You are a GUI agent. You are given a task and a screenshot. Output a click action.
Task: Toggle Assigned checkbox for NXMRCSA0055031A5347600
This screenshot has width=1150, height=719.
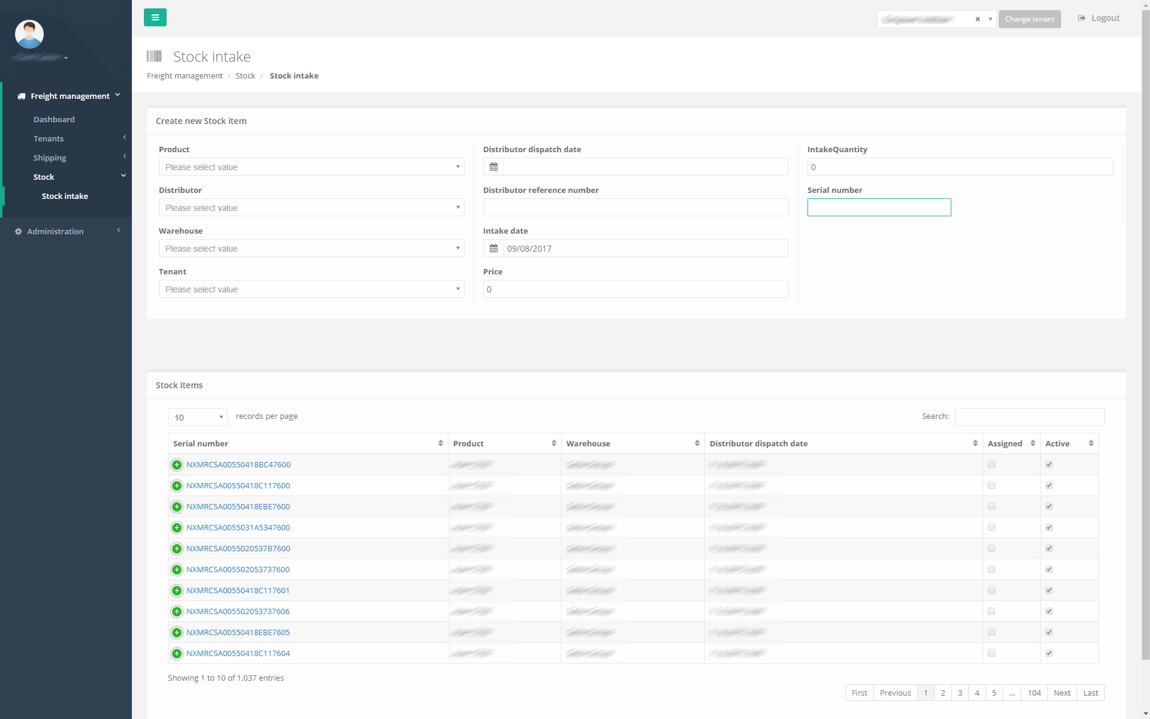pos(992,528)
